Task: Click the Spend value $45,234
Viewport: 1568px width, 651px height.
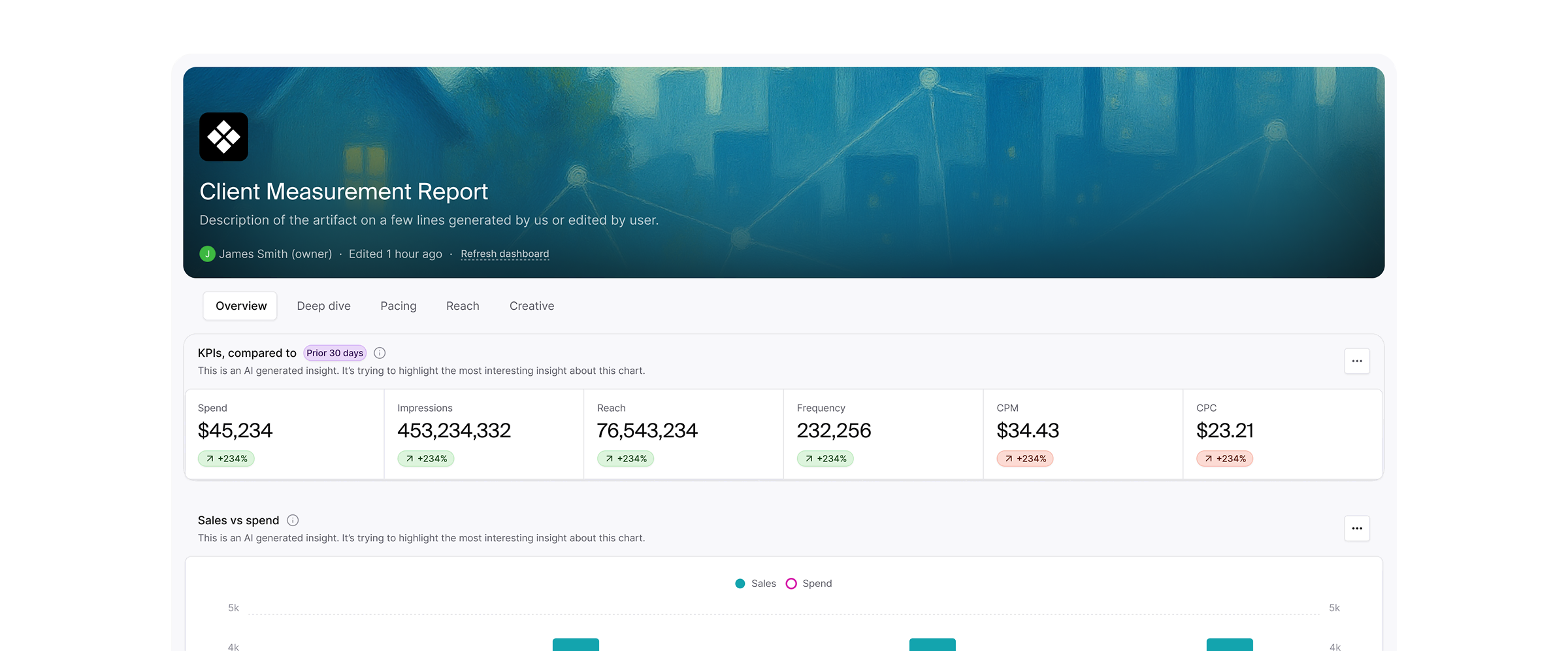Action: point(235,431)
